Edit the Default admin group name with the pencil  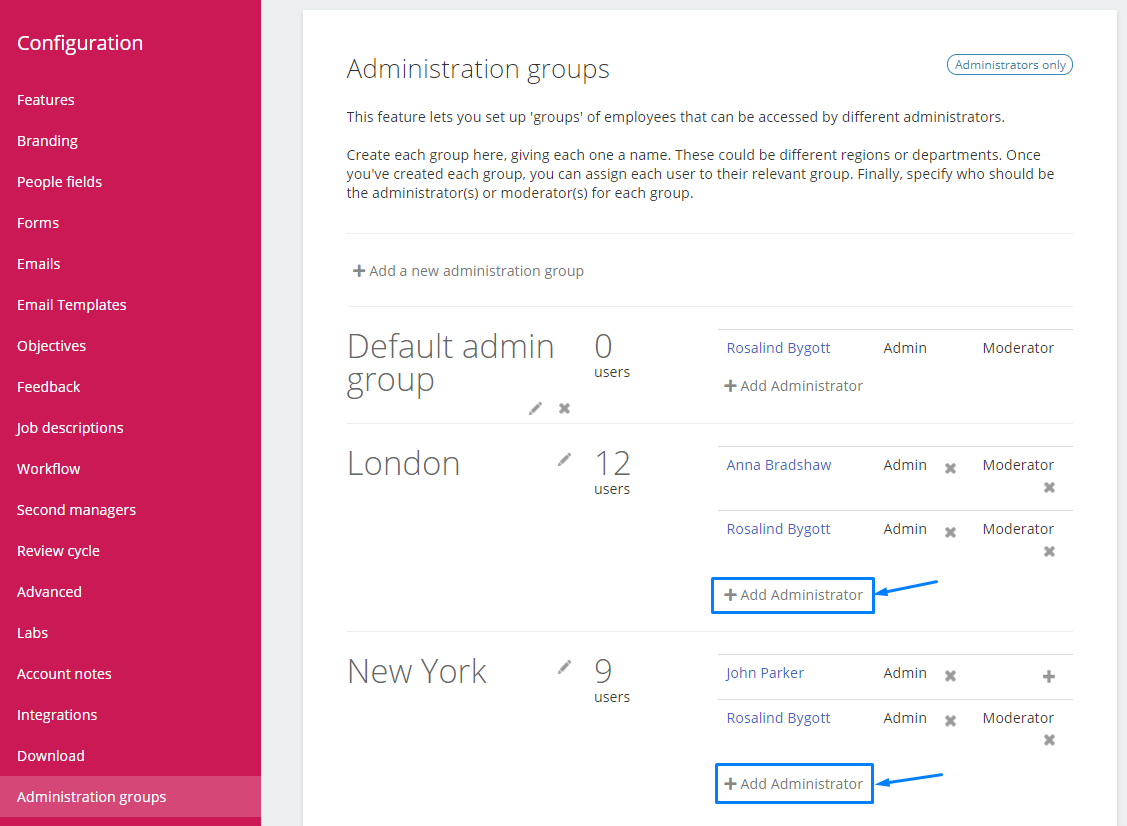(x=535, y=408)
